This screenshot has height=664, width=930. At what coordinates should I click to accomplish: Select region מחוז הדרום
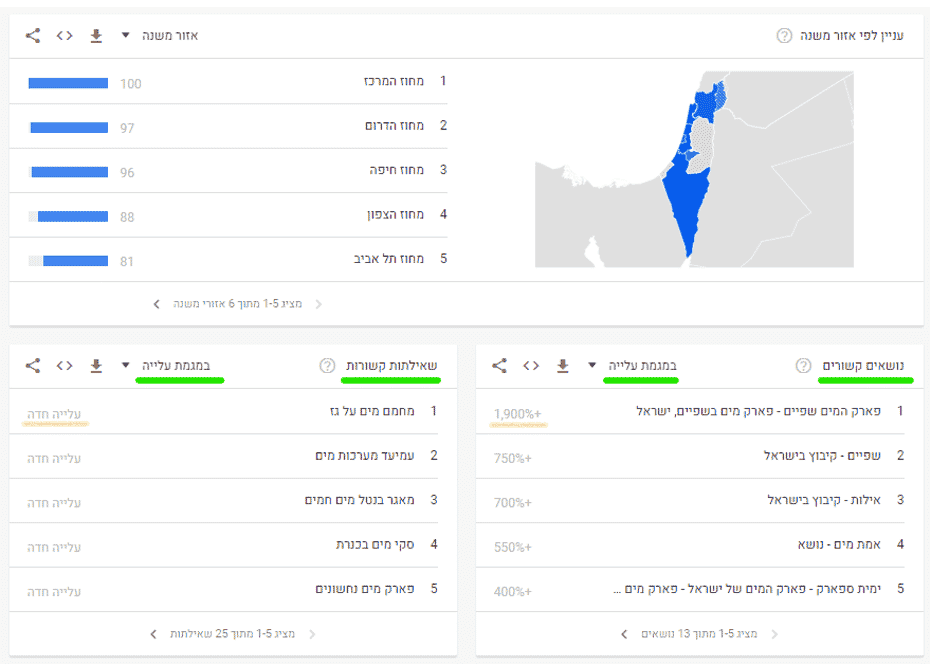click(x=394, y=126)
